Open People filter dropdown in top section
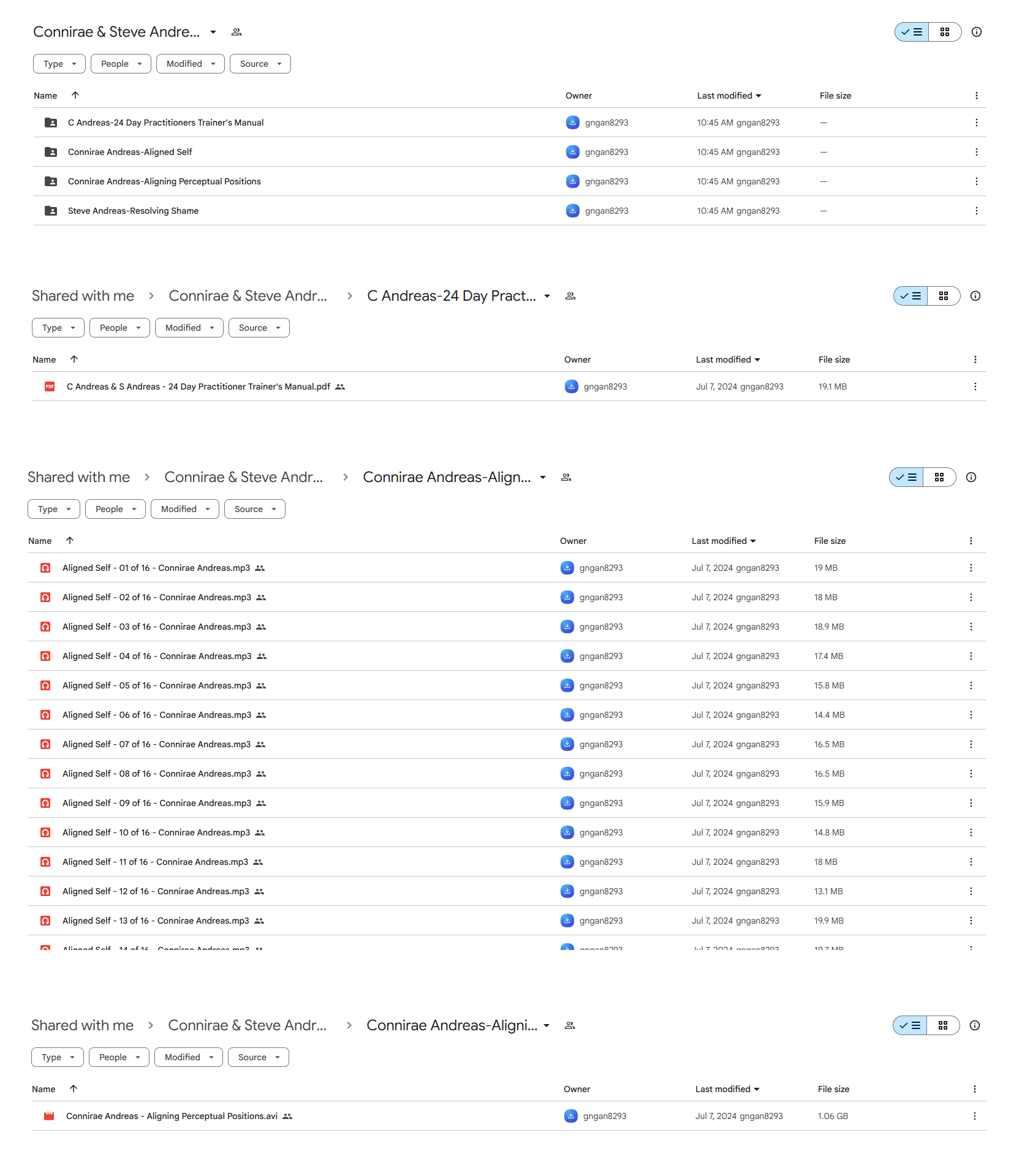The width and height of the screenshot is (1022, 1176). point(121,64)
